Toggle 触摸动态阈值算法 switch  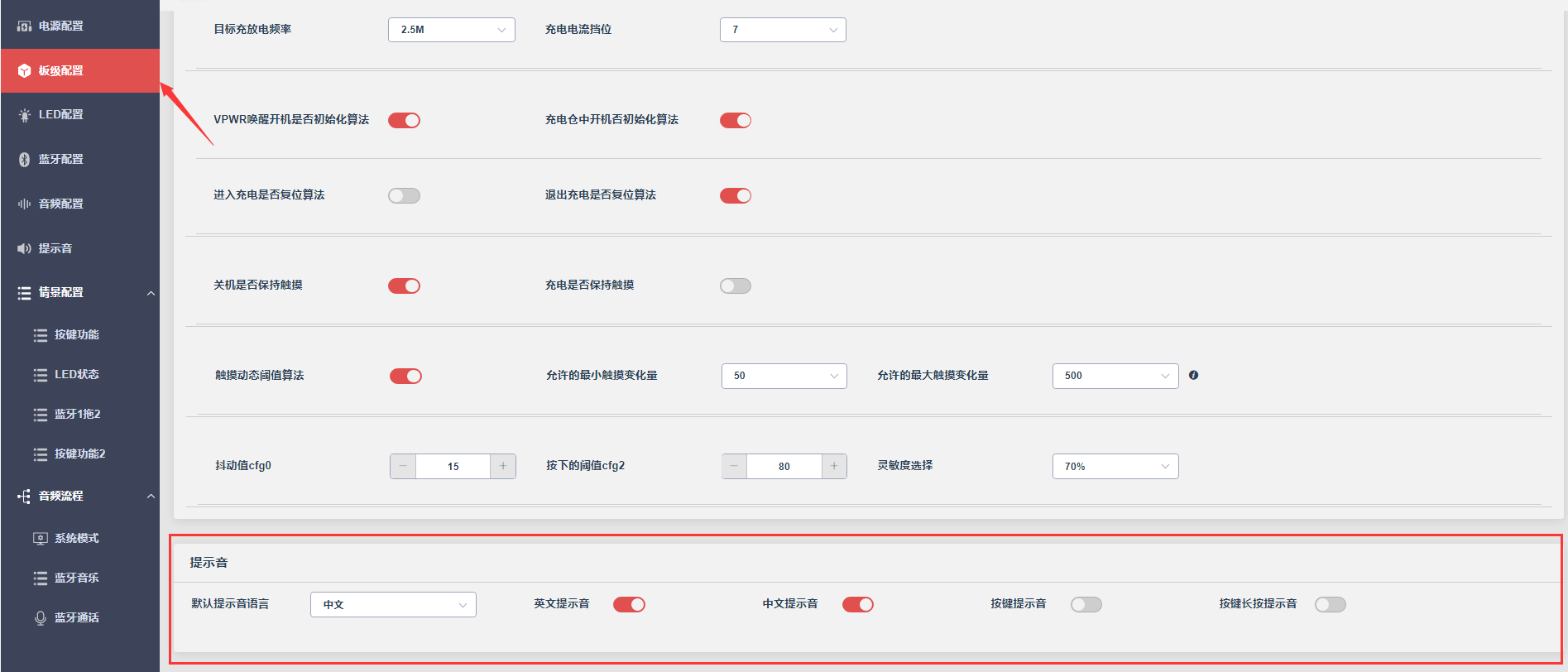click(406, 376)
